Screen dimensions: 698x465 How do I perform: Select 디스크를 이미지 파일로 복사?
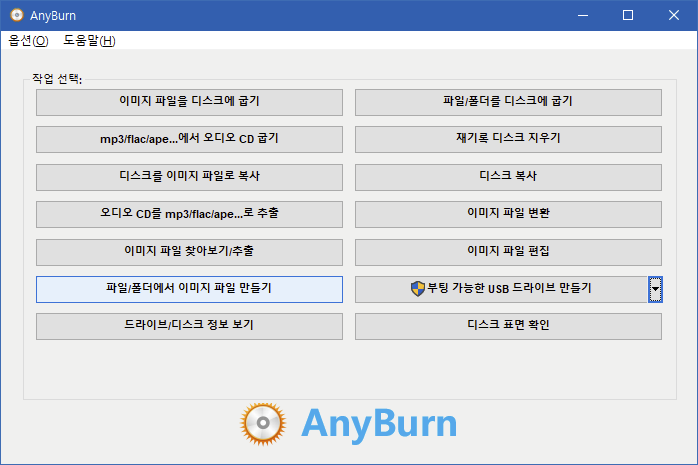[189, 177]
